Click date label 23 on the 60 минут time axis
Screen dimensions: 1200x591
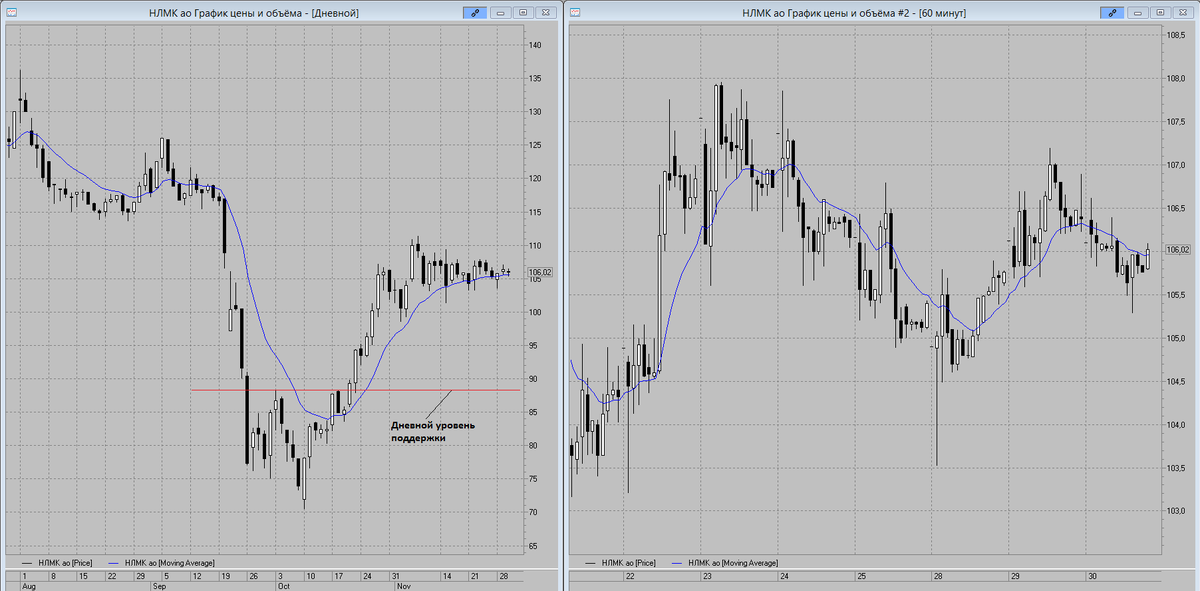[707, 576]
